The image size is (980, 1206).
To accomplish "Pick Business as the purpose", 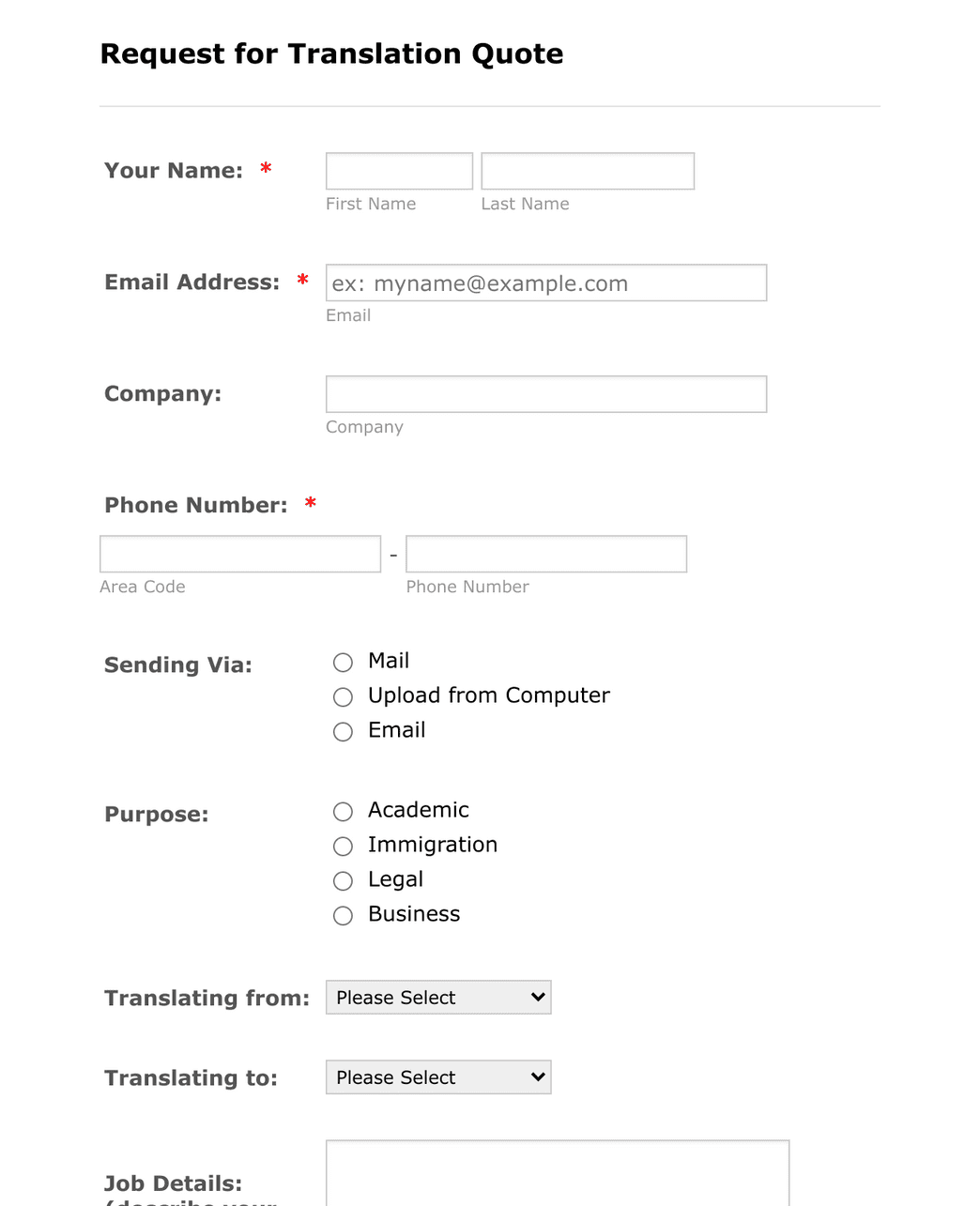I will [x=343, y=915].
